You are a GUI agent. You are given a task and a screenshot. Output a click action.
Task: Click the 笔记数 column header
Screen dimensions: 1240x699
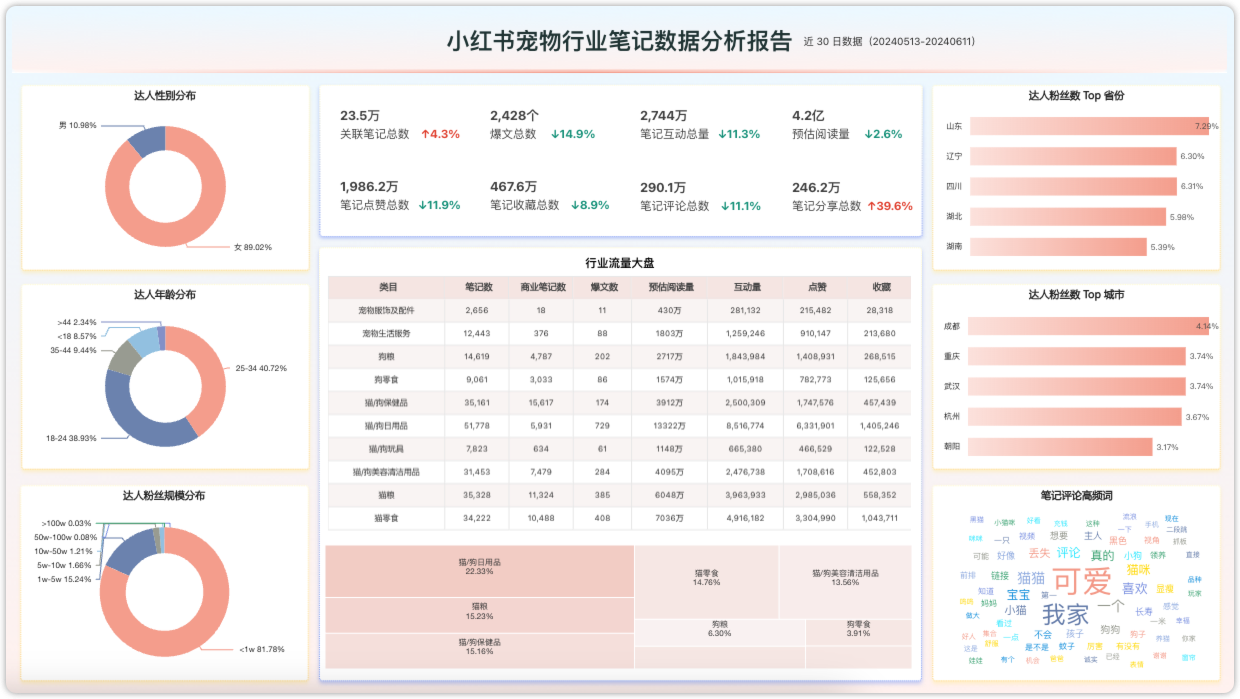click(477, 287)
